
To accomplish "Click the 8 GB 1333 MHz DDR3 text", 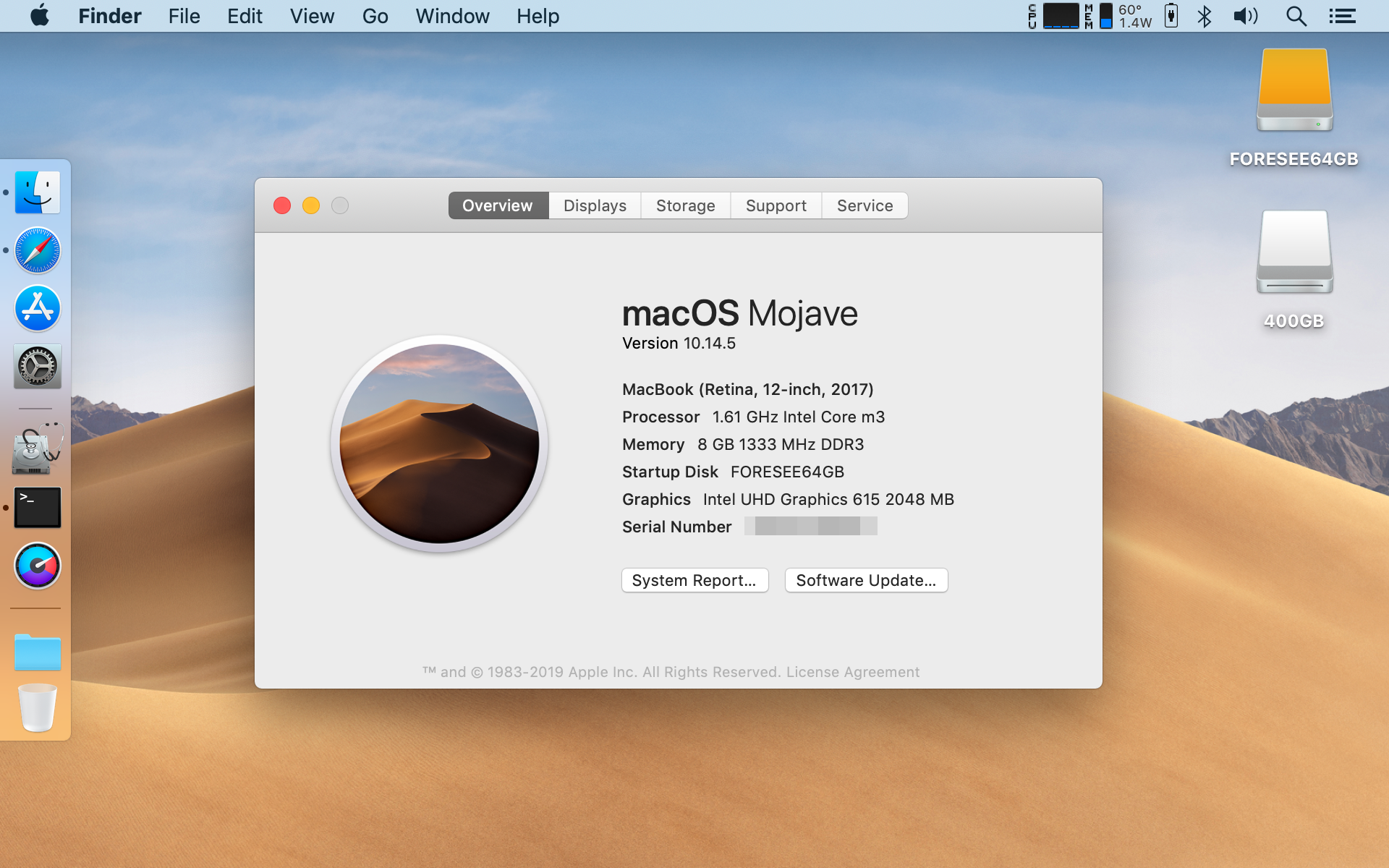I will coord(781,444).
